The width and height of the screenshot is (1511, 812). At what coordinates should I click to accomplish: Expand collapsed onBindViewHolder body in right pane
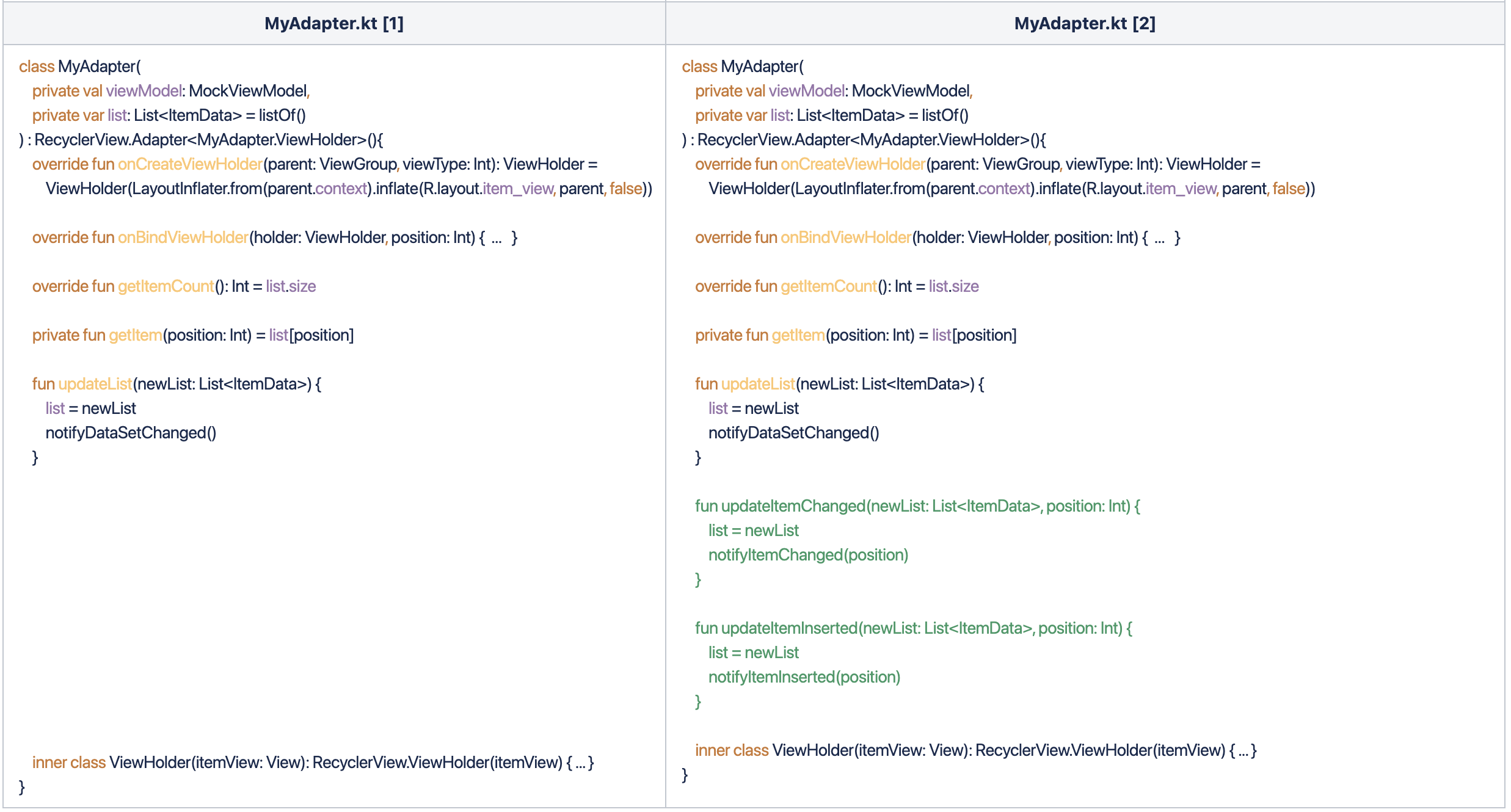tap(1159, 238)
